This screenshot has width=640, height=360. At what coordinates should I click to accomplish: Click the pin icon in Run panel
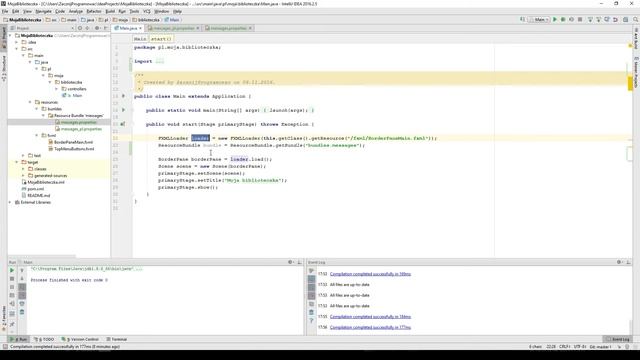click(x=12, y=324)
